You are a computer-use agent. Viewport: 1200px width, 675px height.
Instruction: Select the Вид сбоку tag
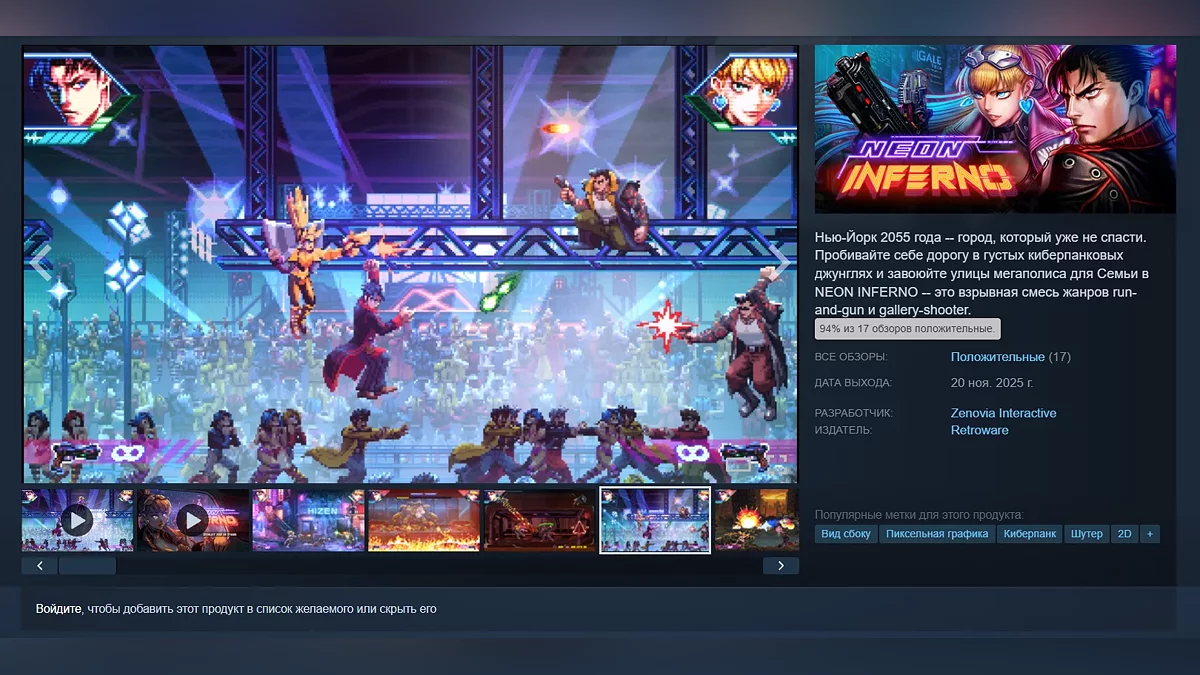click(x=846, y=534)
